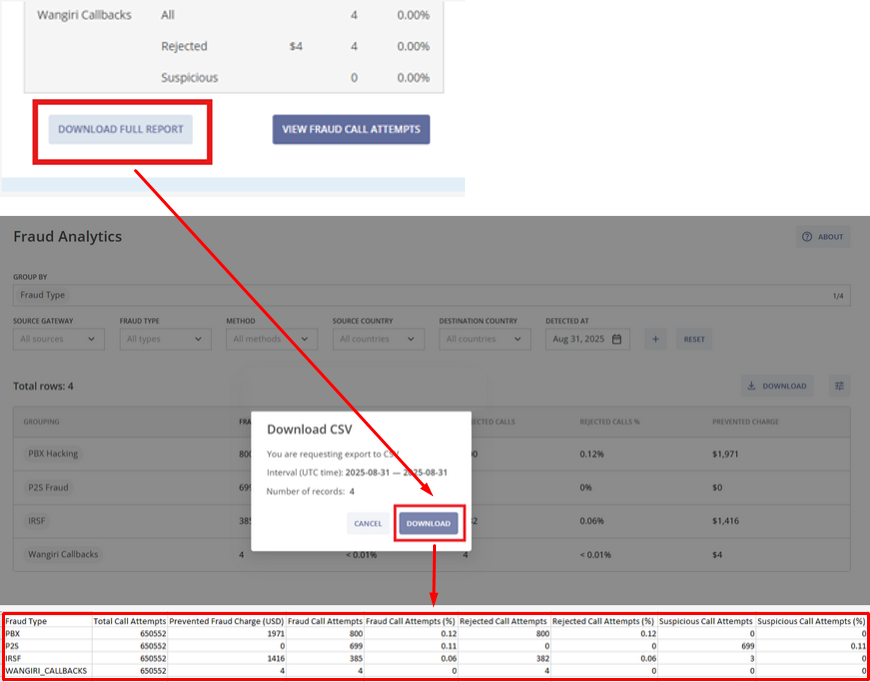Viewport: 870px width, 682px height.
Task: Select the PBX Hacking row in the table
Action: click(x=52, y=453)
